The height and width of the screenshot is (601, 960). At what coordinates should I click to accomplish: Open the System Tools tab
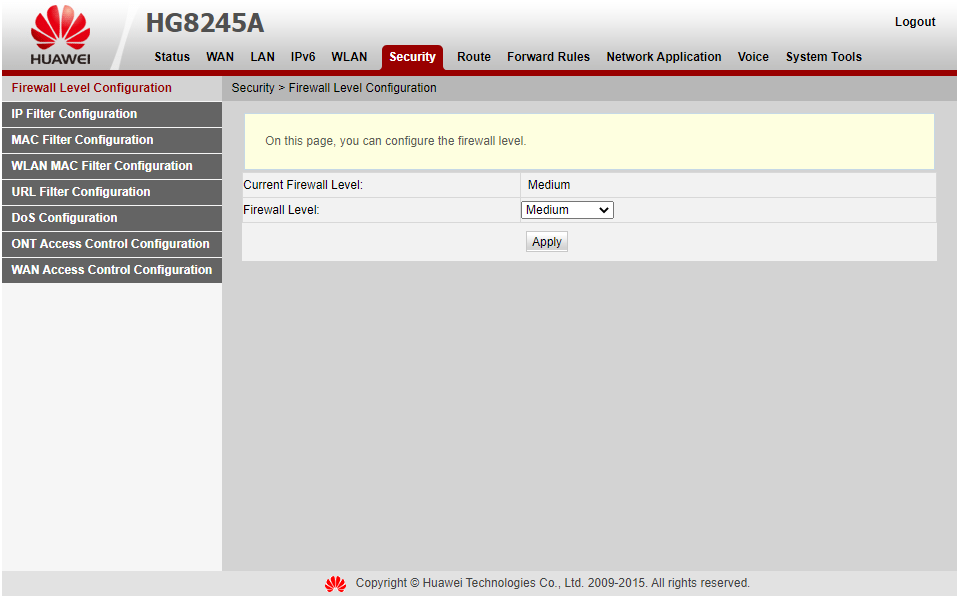point(823,57)
